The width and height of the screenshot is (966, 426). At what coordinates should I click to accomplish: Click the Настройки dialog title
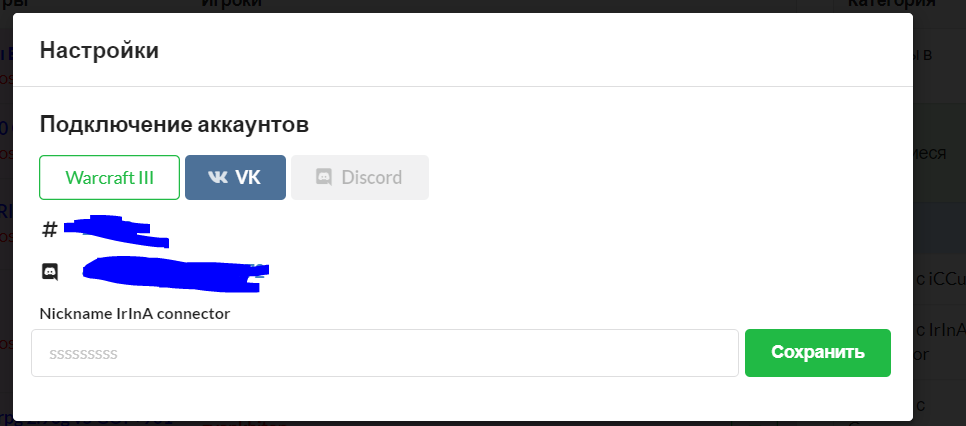click(x=99, y=50)
